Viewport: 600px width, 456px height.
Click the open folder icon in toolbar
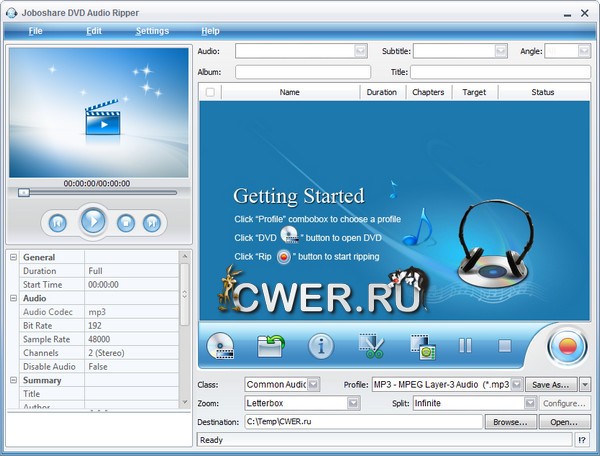click(271, 347)
